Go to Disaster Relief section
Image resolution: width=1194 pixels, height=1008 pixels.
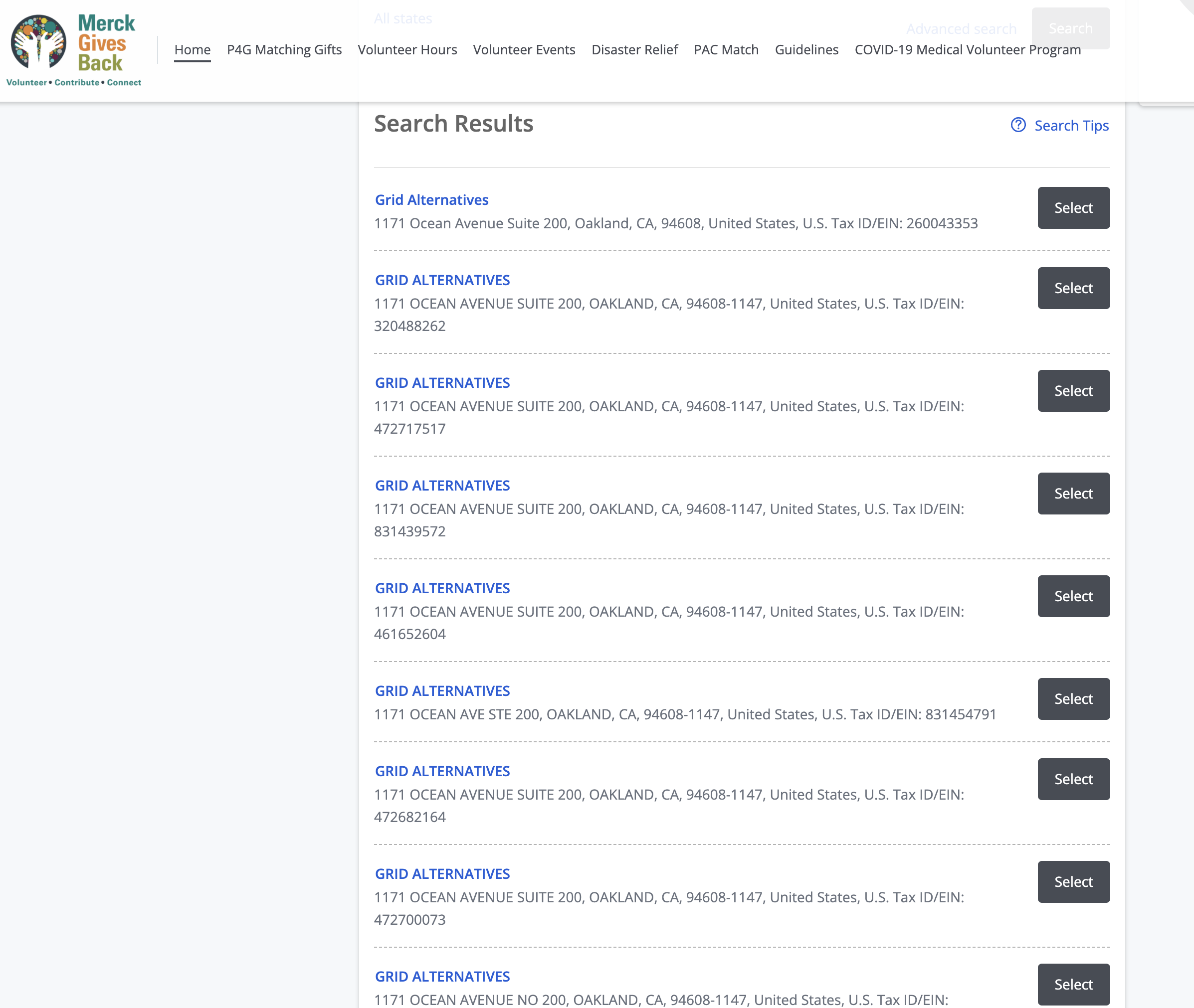tap(634, 50)
